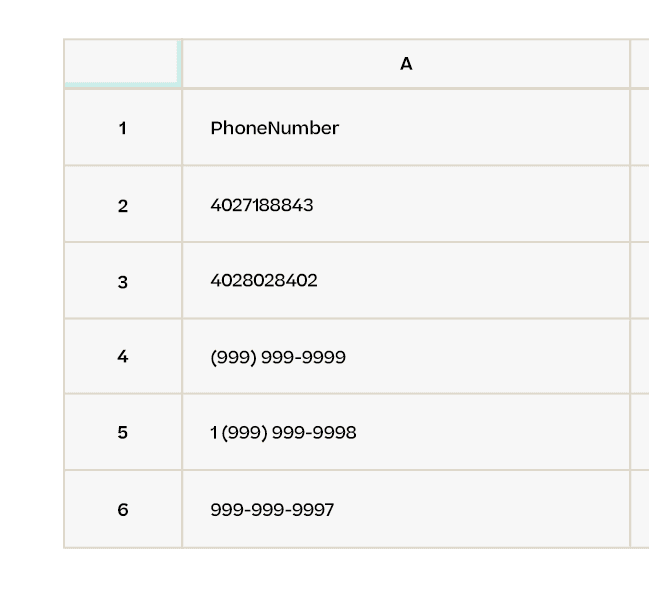Select empty cell right of (999) 999-9999

[x=640, y=356]
